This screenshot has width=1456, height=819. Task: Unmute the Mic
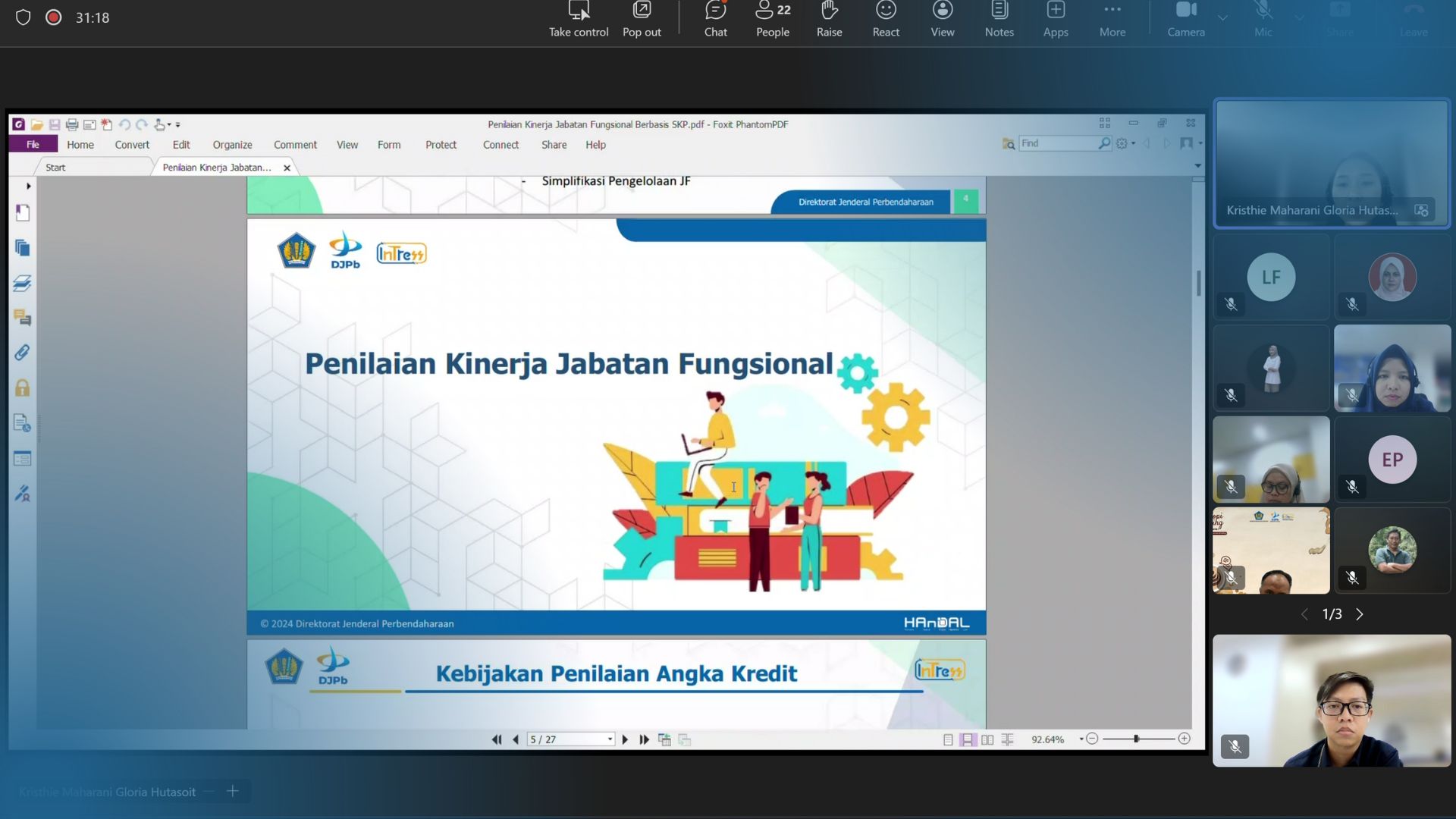pyautogui.click(x=1263, y=19)
